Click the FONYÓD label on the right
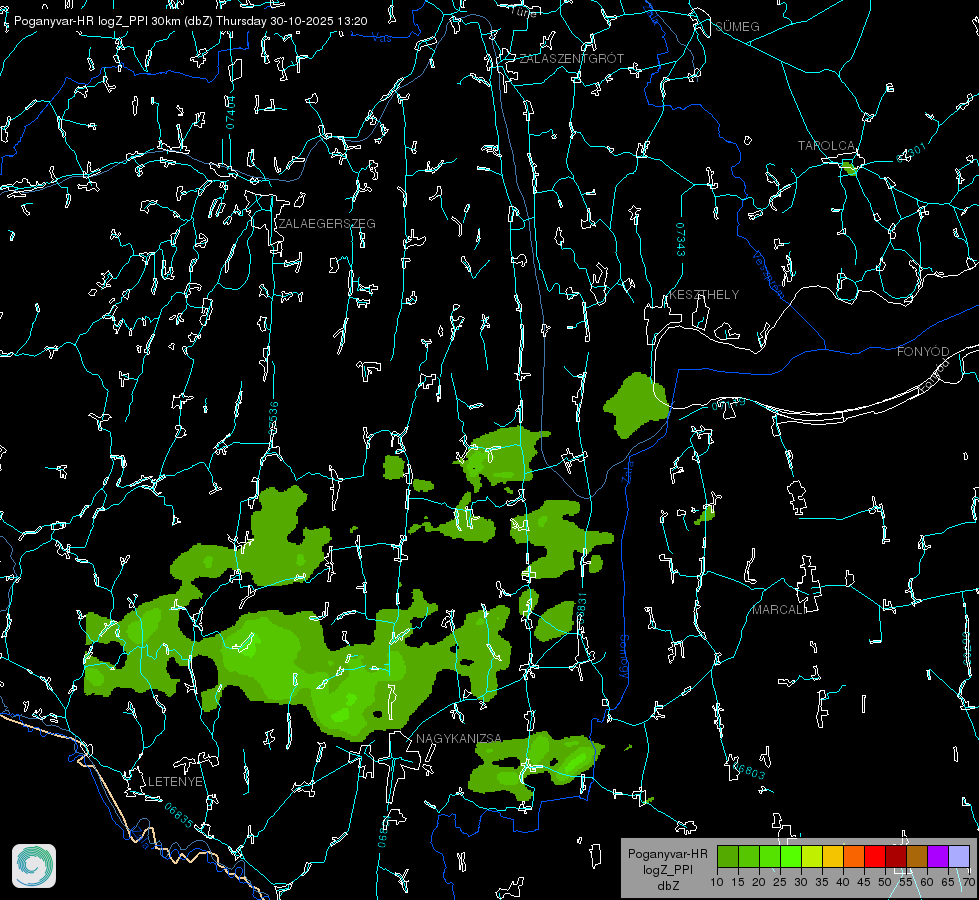Viewport: 979px width, 900px height. [923, 352]
